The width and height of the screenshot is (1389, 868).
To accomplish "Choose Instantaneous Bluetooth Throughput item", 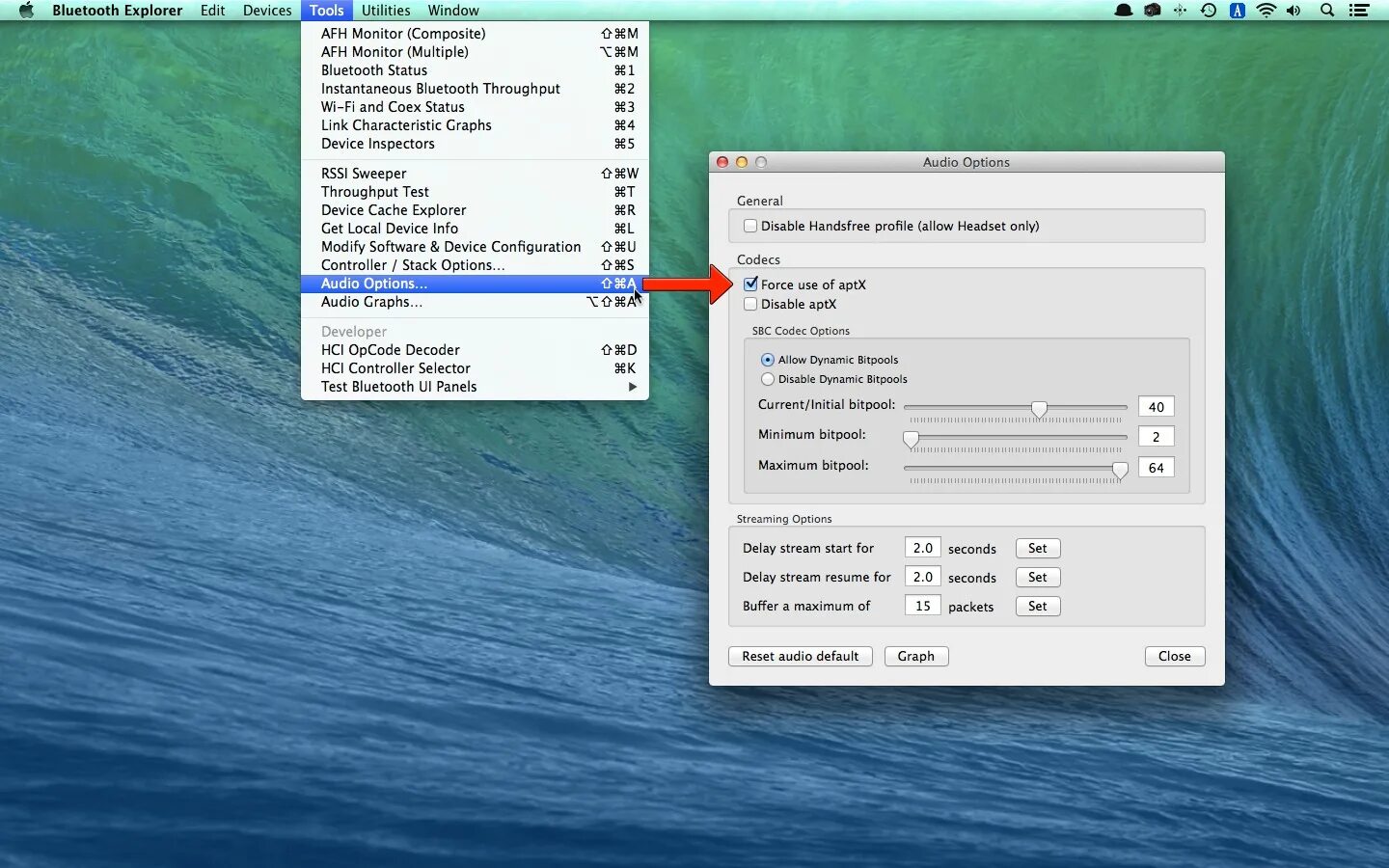I will click(x=475, y=89).
